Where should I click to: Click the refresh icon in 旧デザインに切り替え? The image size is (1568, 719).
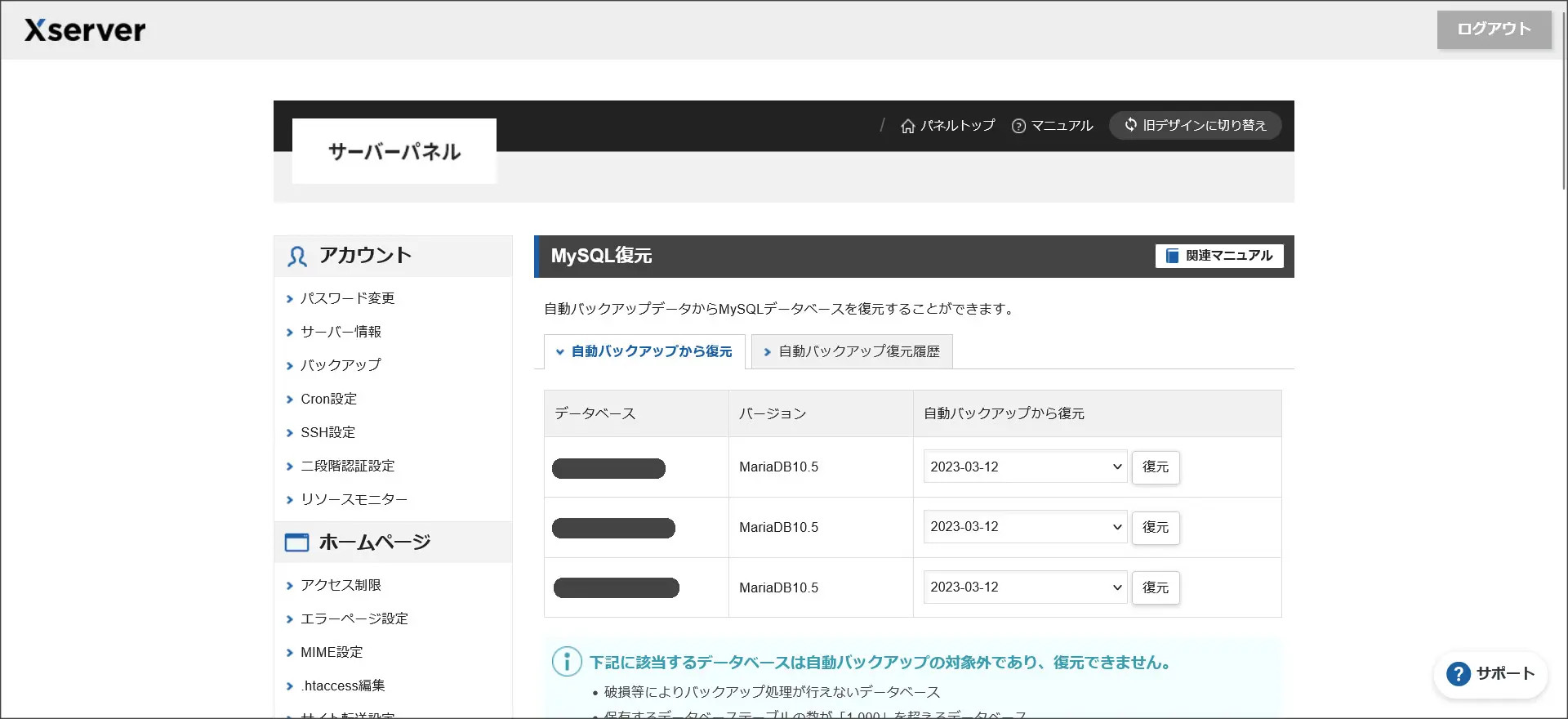tap(1130, 124)
